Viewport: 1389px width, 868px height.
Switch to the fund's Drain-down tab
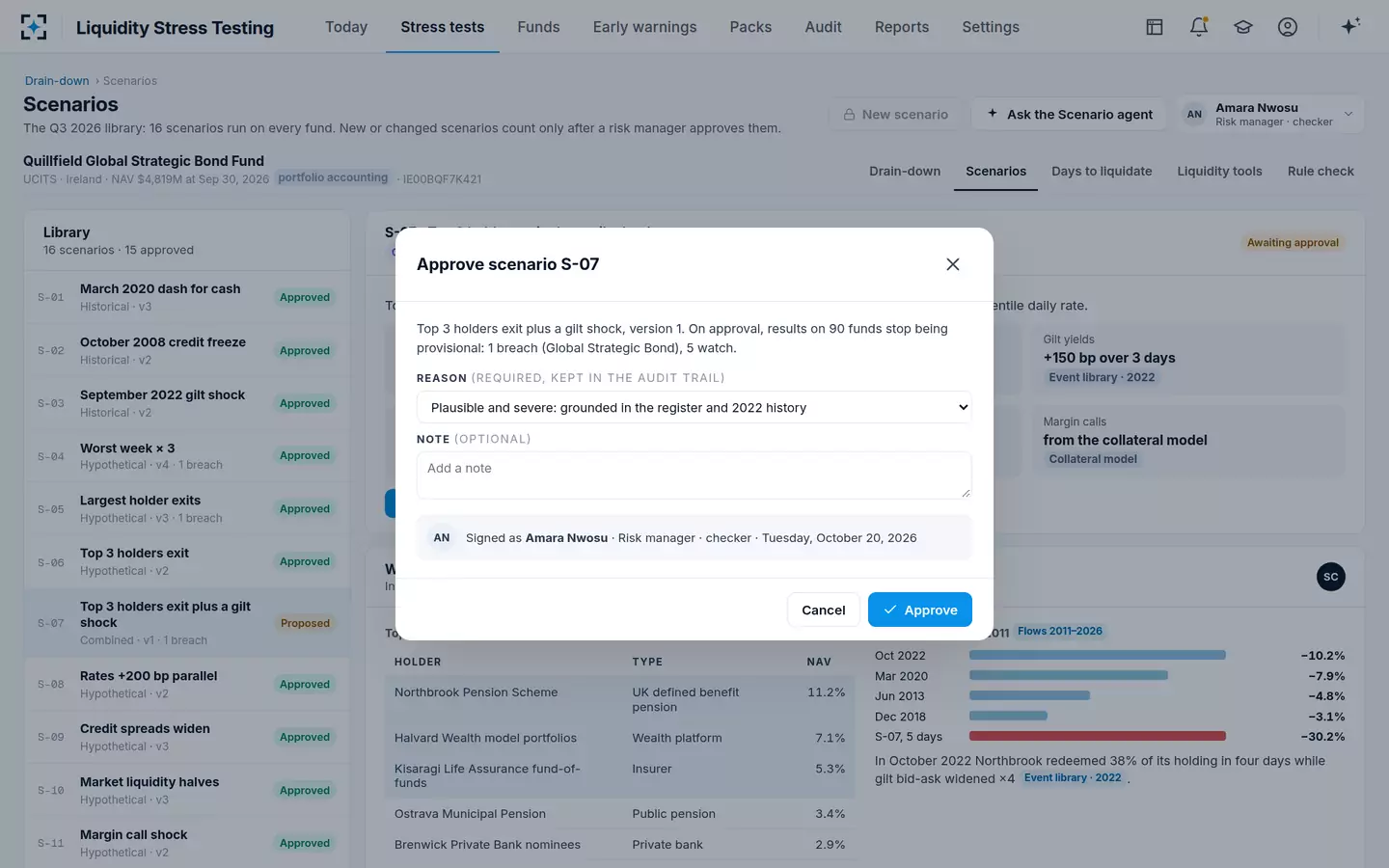point(905,171)
